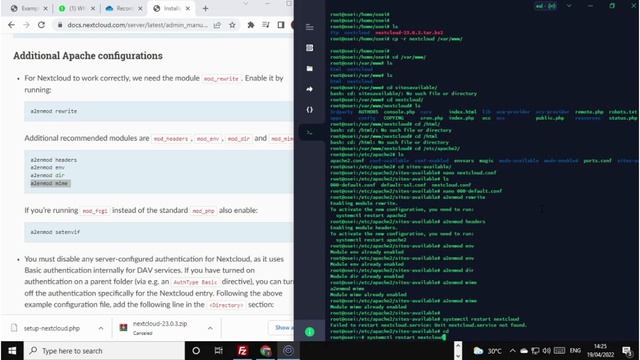Open Windows Start menu
This screenshot has width=640, height=360.
tap(12, 351)
